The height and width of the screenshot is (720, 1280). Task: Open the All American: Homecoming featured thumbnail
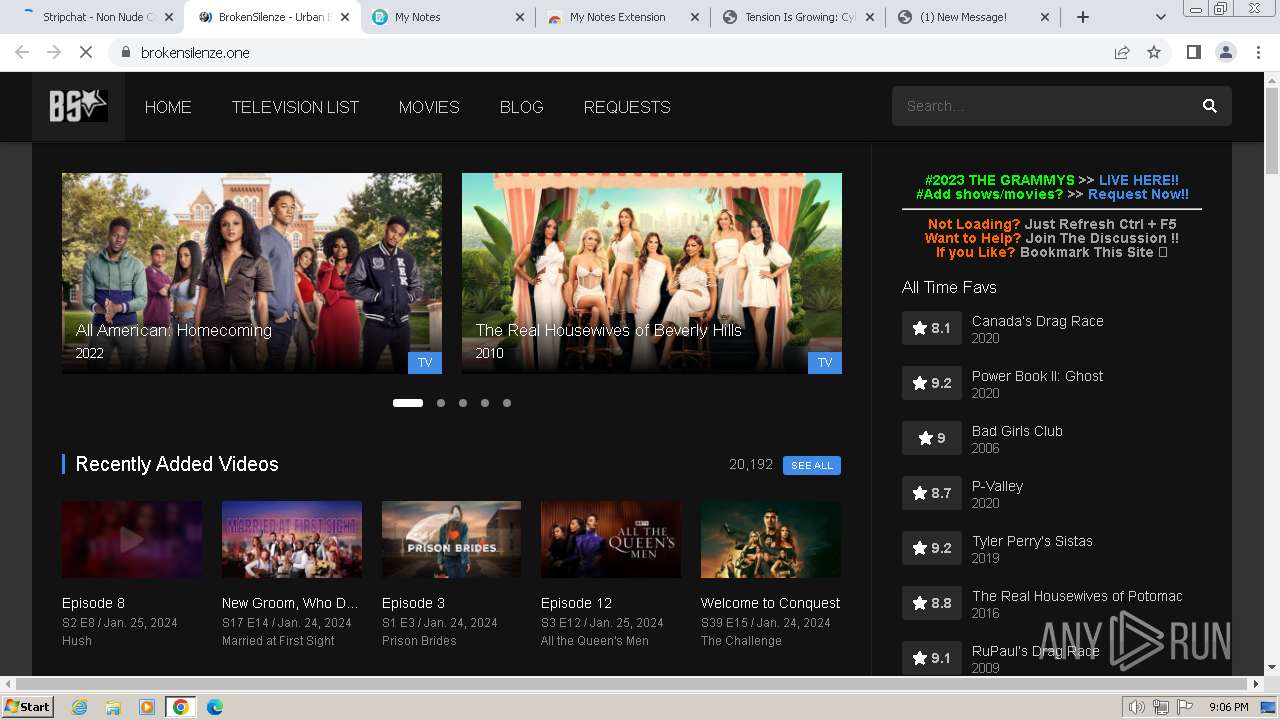click(x=252, y=273)
